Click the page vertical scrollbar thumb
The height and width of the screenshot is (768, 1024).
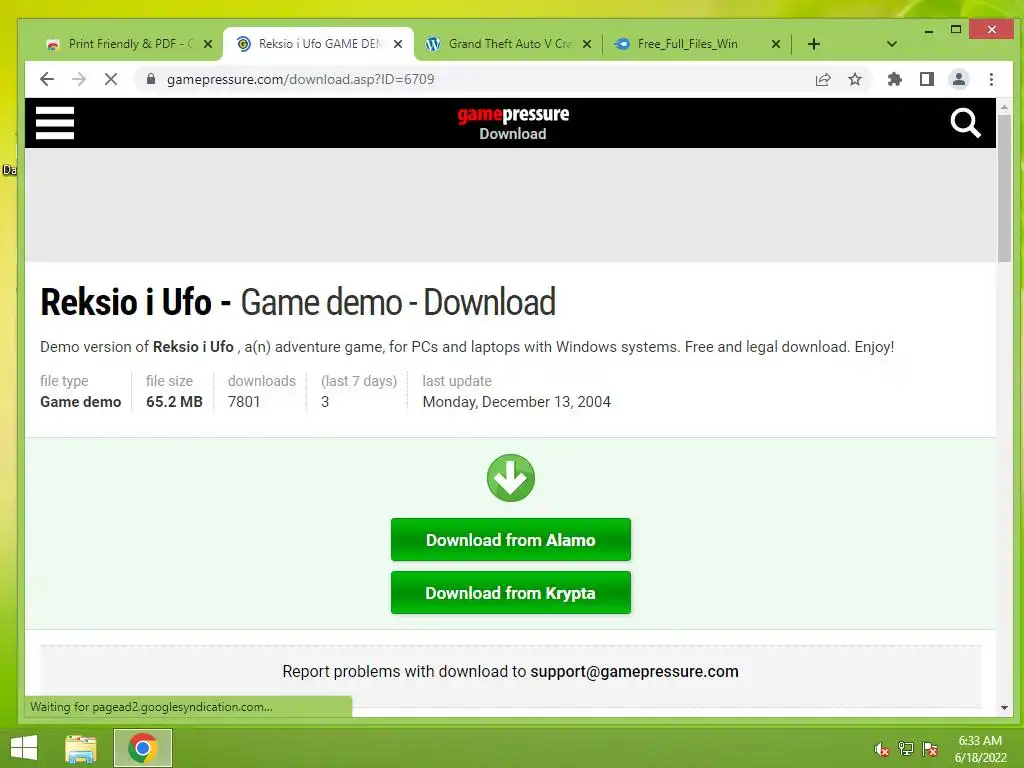click(x=1004, y=188)
